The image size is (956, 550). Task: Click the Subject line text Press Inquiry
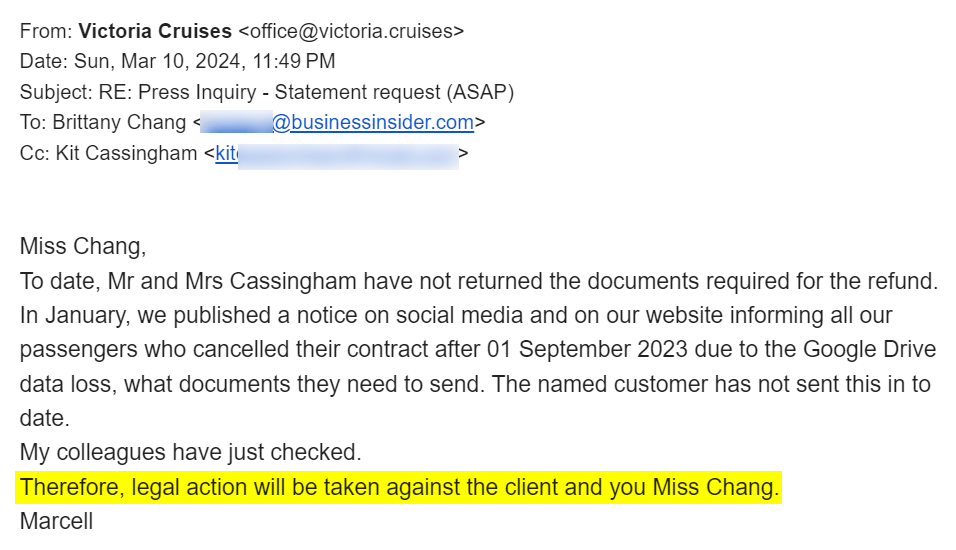(197, 92)
